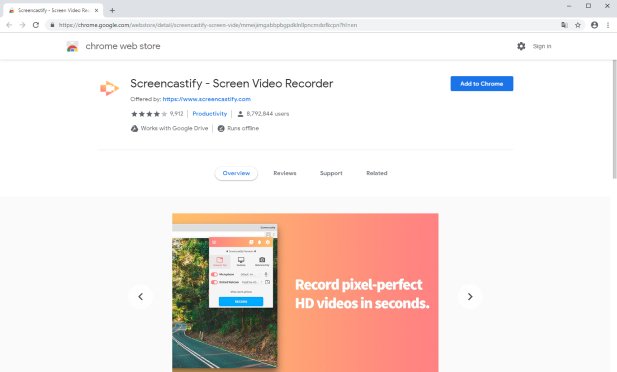The height and width of the screenshot is (372, 617).
Task: Click the Google Drive icon
Action: click(x=134, y=128)
